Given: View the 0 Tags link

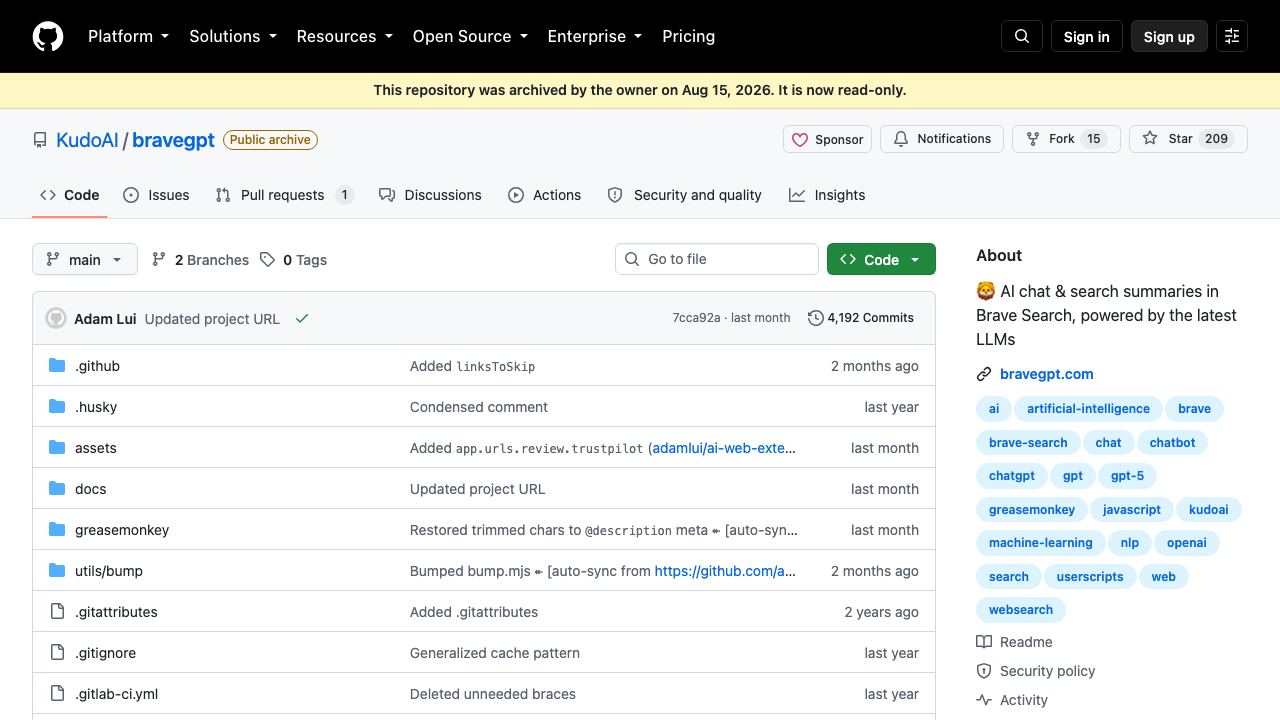Looking at the screenshot, I should tap(293, 260).
